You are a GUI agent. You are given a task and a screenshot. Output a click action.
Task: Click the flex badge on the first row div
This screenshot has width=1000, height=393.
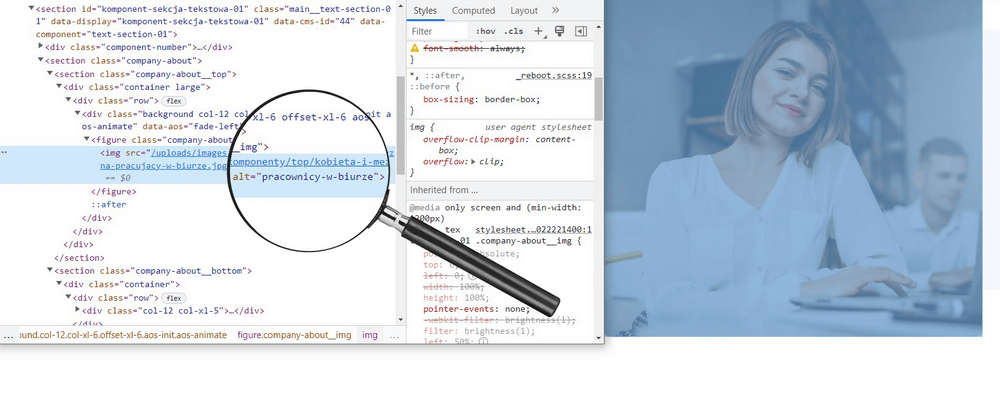tap(172, 101)
